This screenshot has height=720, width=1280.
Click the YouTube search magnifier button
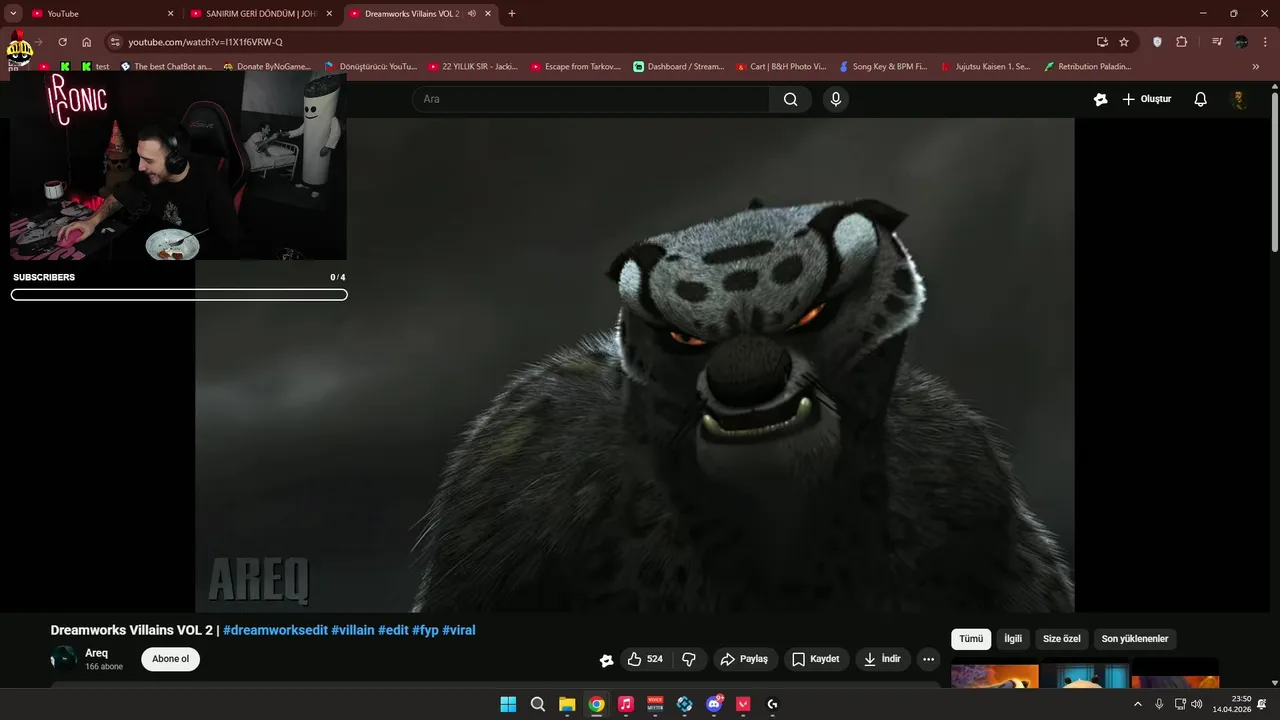coord(791,99)
